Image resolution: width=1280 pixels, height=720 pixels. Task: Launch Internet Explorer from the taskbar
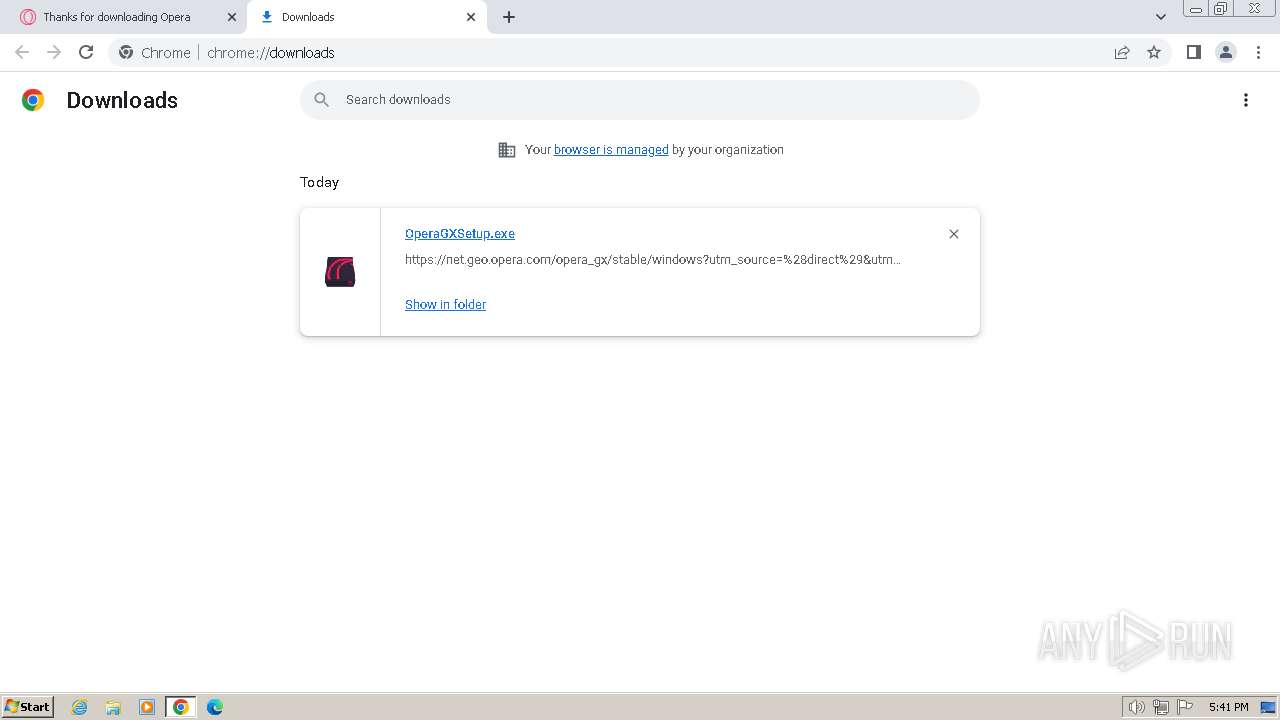[80, 707]
